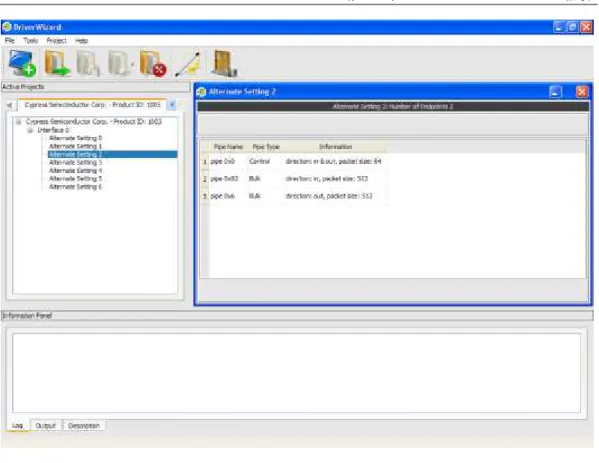
Task: Click the wizard wand toolbar icon
Action: [x=188, y=64]
